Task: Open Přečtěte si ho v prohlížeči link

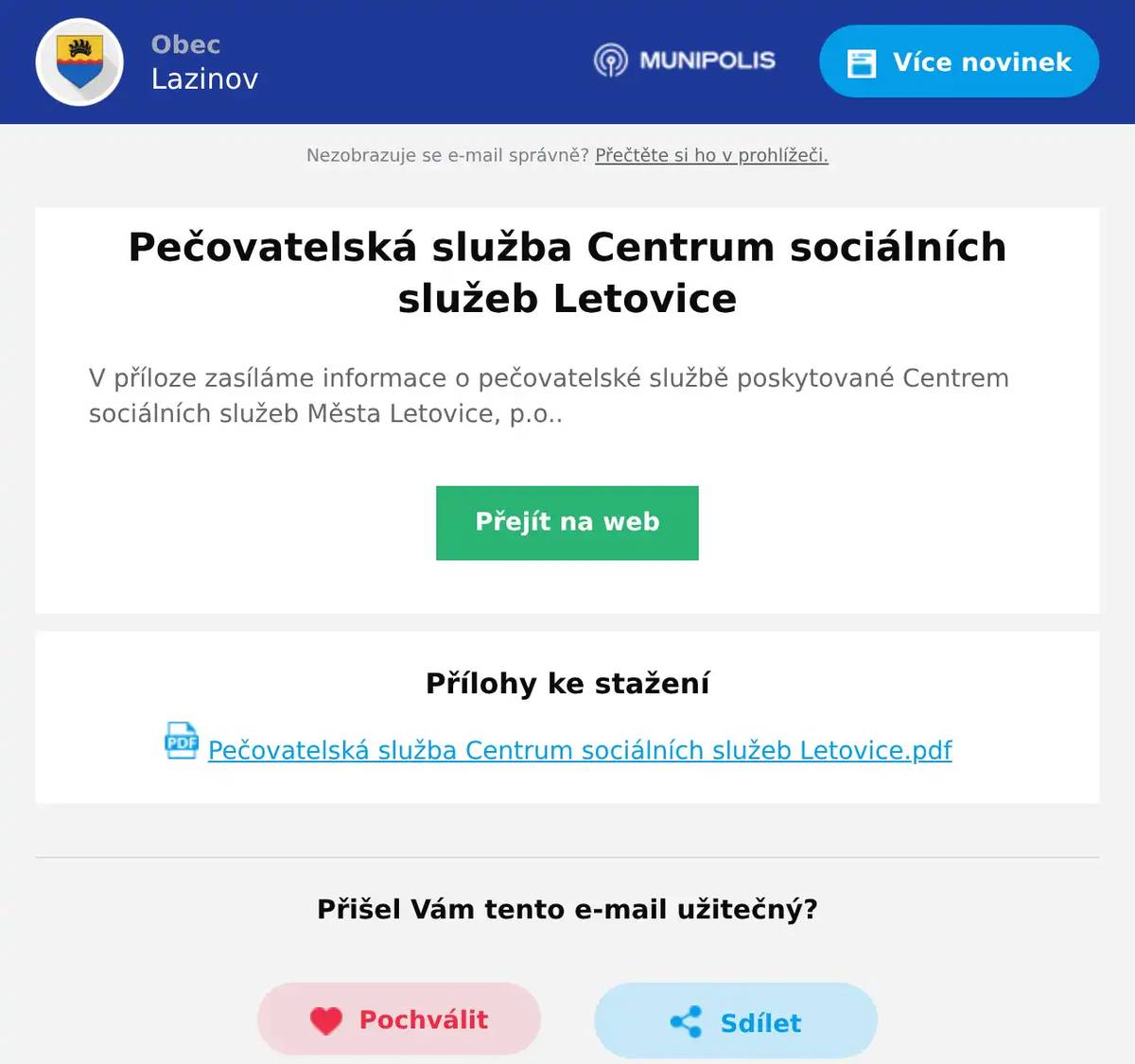Action: [x=711, y=155]
